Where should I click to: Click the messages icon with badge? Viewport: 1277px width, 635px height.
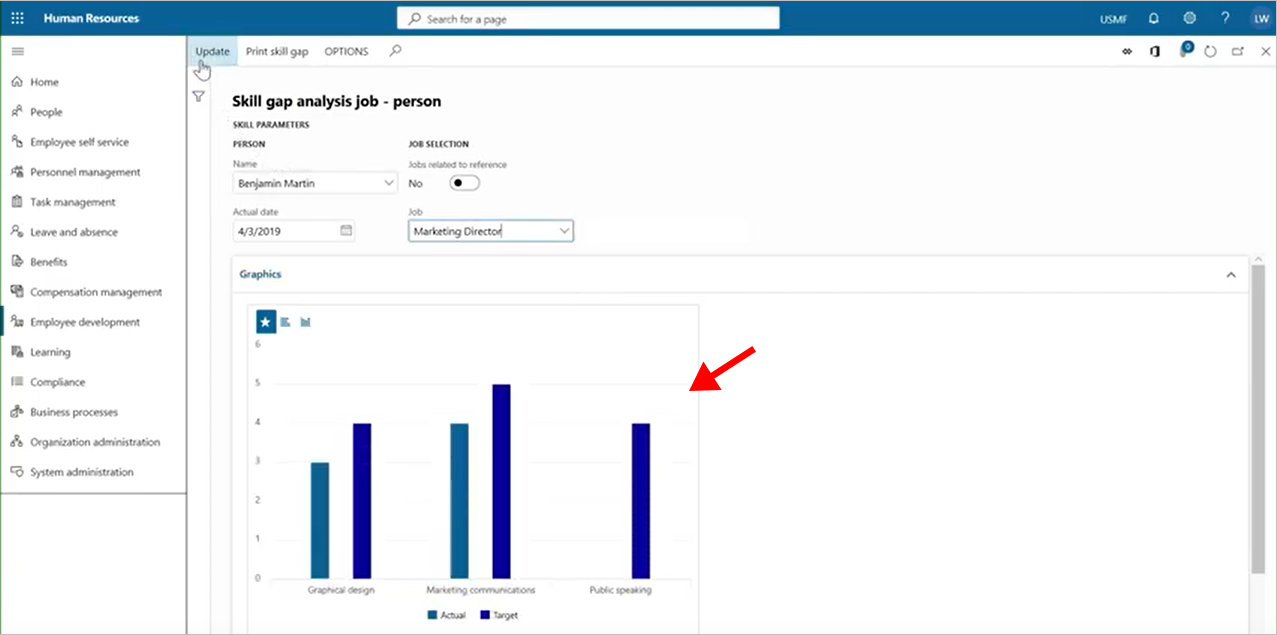point(1185,50)
